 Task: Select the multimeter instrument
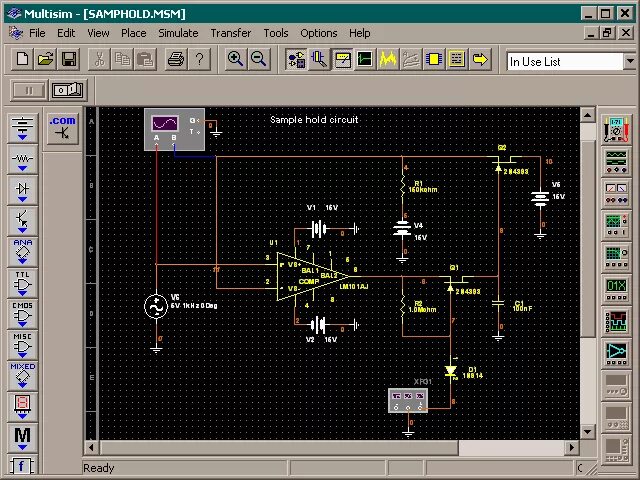[x=616, y=129]
